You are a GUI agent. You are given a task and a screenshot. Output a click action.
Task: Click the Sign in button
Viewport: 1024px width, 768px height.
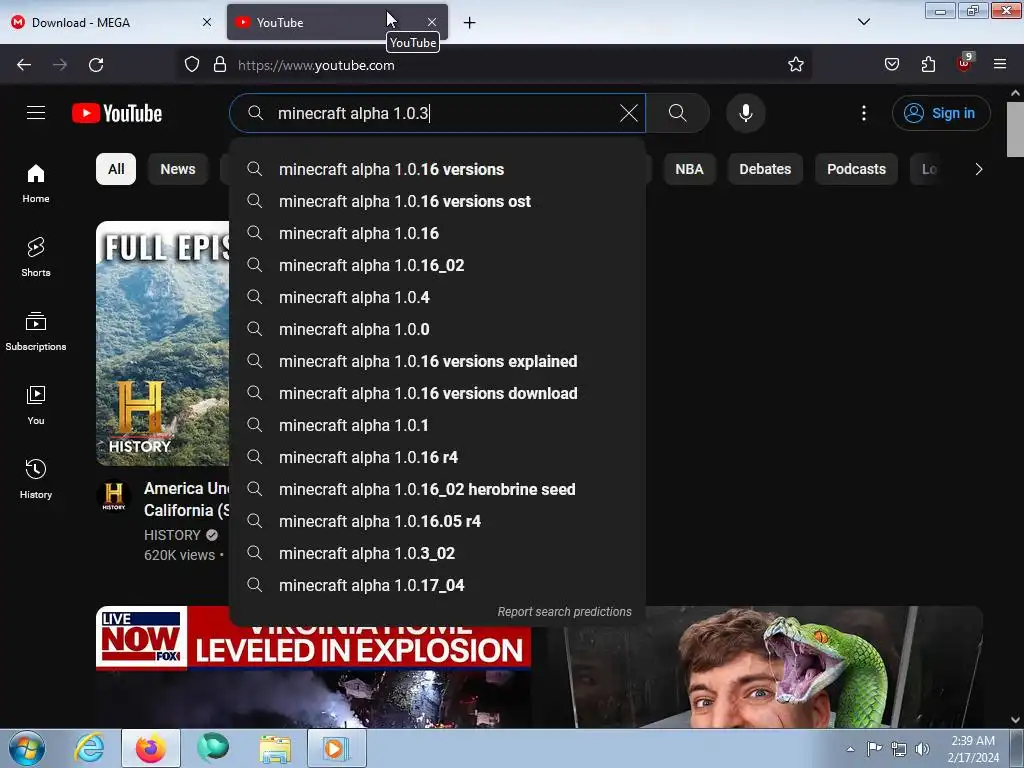click(x=941, y=113)
